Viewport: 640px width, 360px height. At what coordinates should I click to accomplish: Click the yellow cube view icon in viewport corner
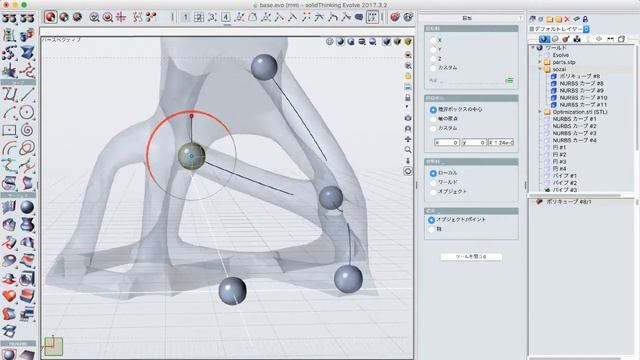pos(407,42)
